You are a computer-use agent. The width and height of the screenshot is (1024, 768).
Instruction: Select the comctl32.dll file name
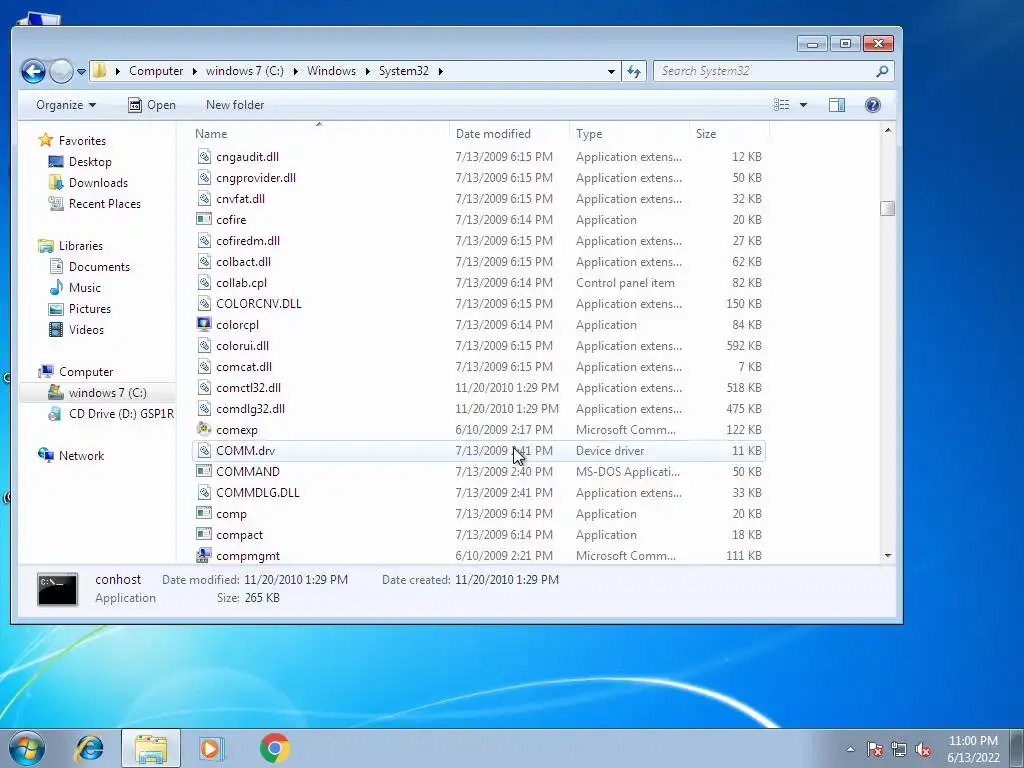(248, 388)
